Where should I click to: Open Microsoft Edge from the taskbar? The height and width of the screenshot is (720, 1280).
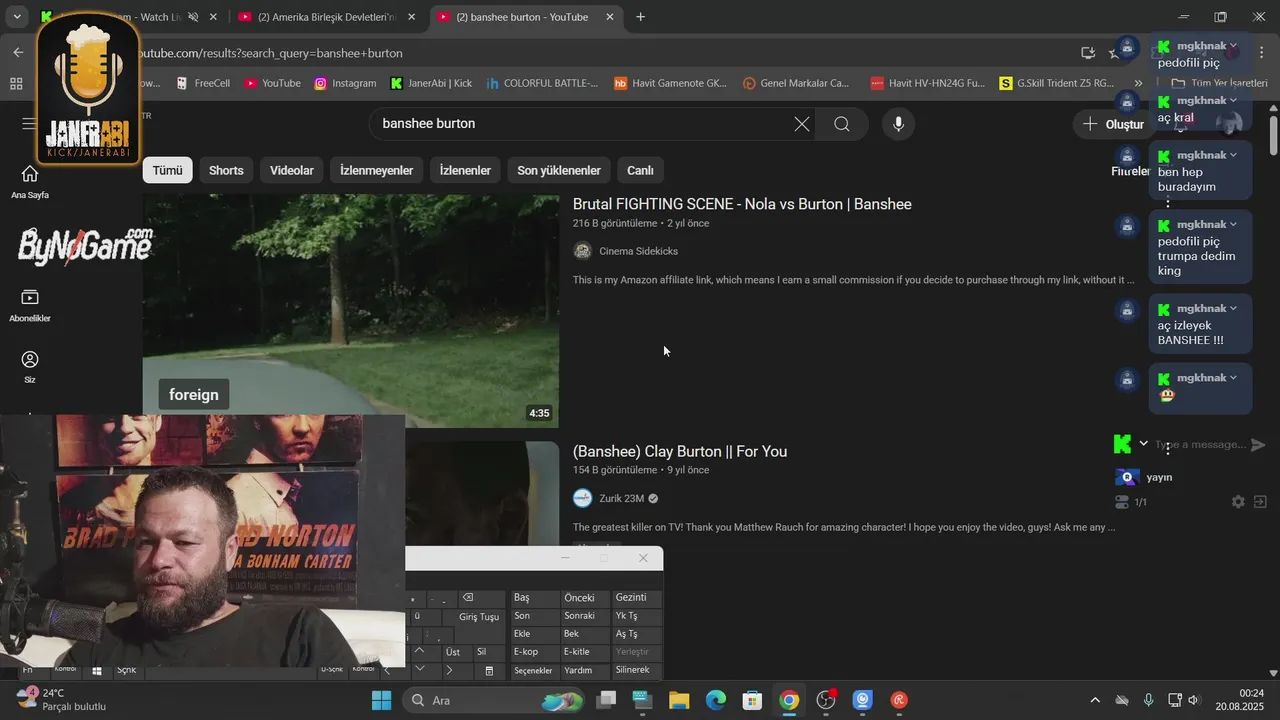(x=716, y=700)
